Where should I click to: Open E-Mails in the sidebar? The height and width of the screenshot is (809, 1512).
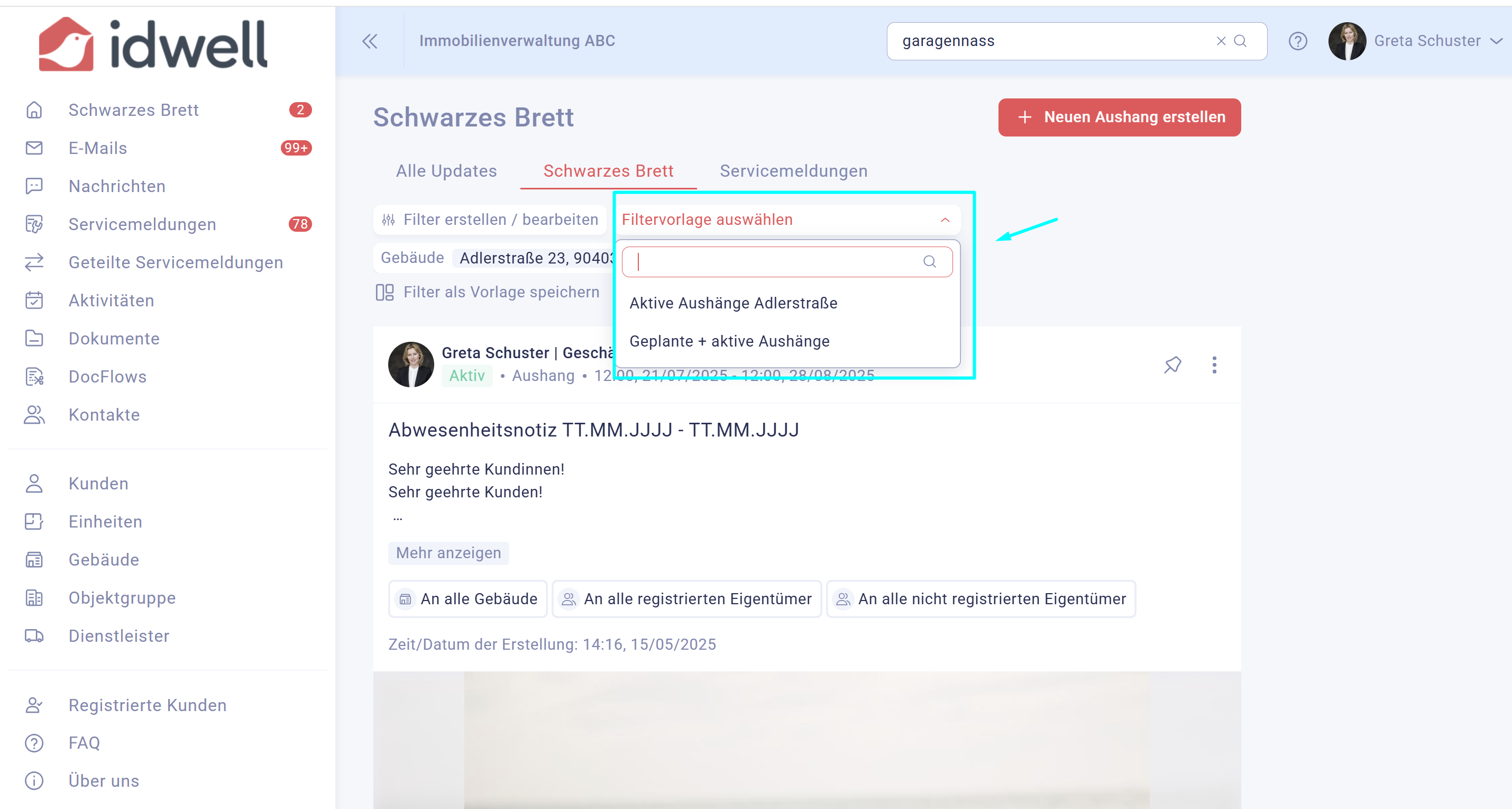[97, 148]
